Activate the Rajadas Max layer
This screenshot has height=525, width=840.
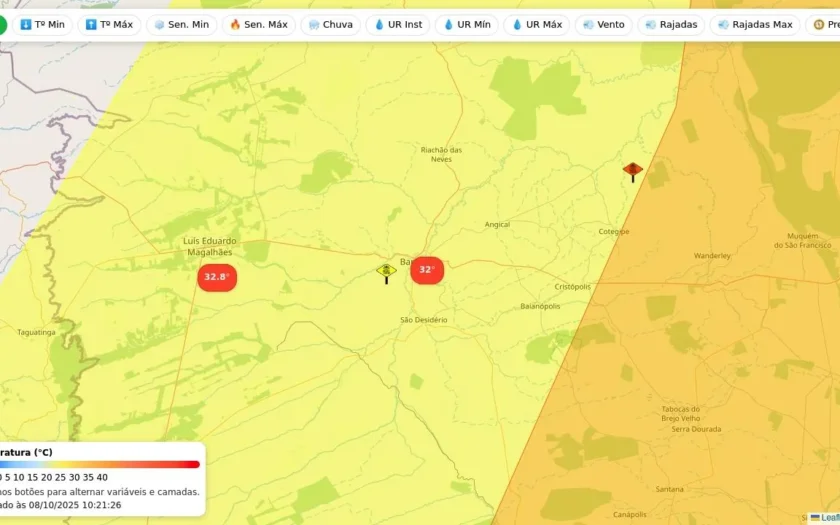pos(755,25)
